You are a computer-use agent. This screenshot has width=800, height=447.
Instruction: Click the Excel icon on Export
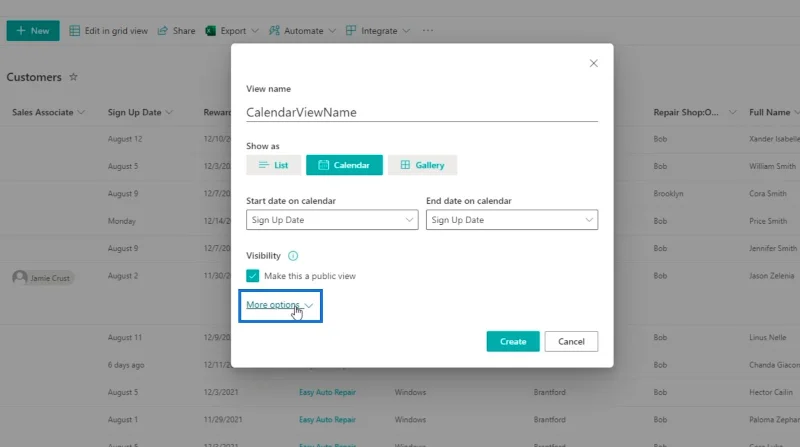tap(210, 31)
